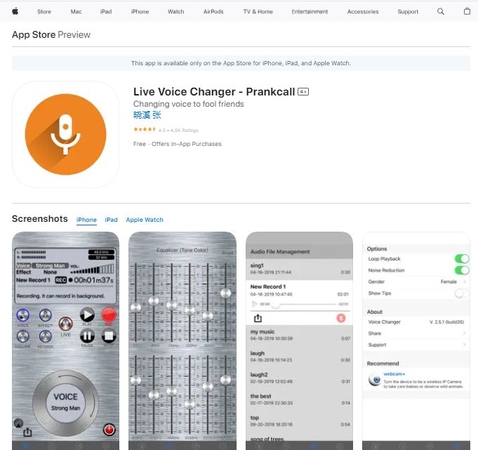Click the five-star rating icons

144,129
